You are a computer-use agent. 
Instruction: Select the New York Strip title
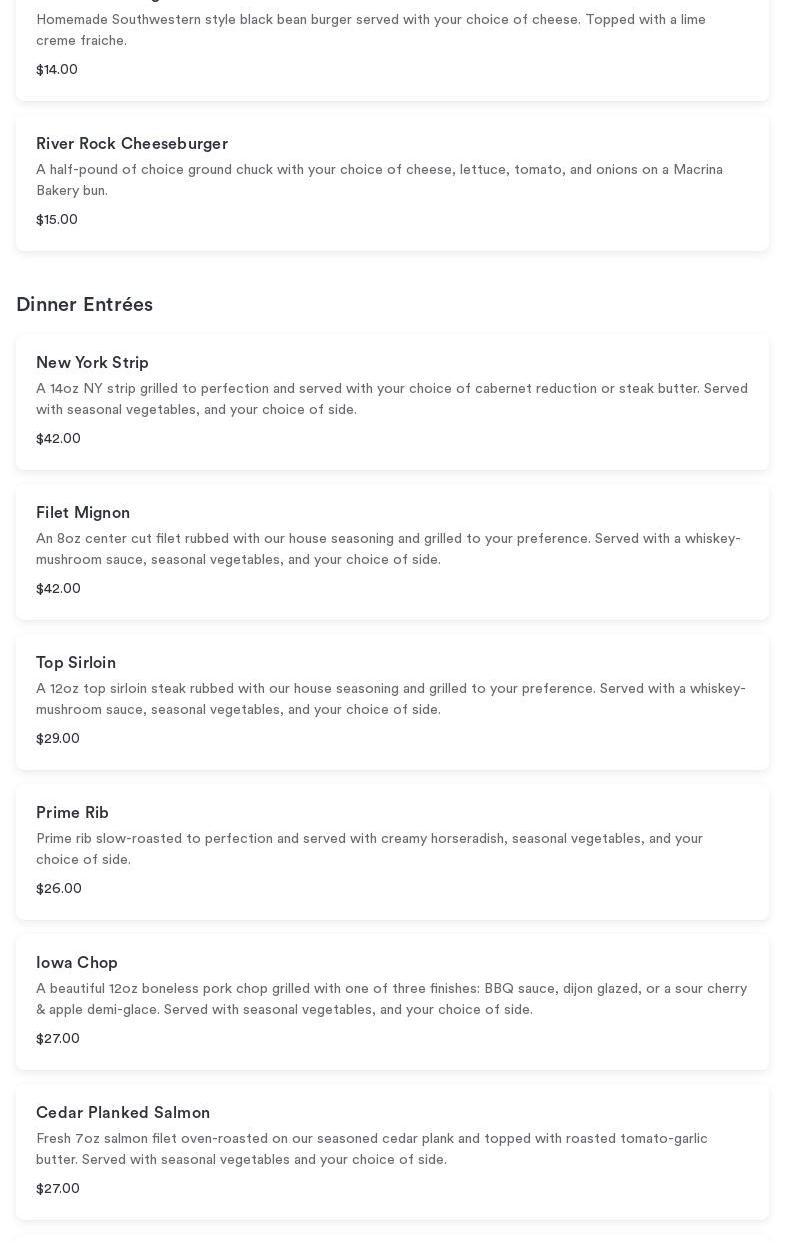[x=92, y=363]
